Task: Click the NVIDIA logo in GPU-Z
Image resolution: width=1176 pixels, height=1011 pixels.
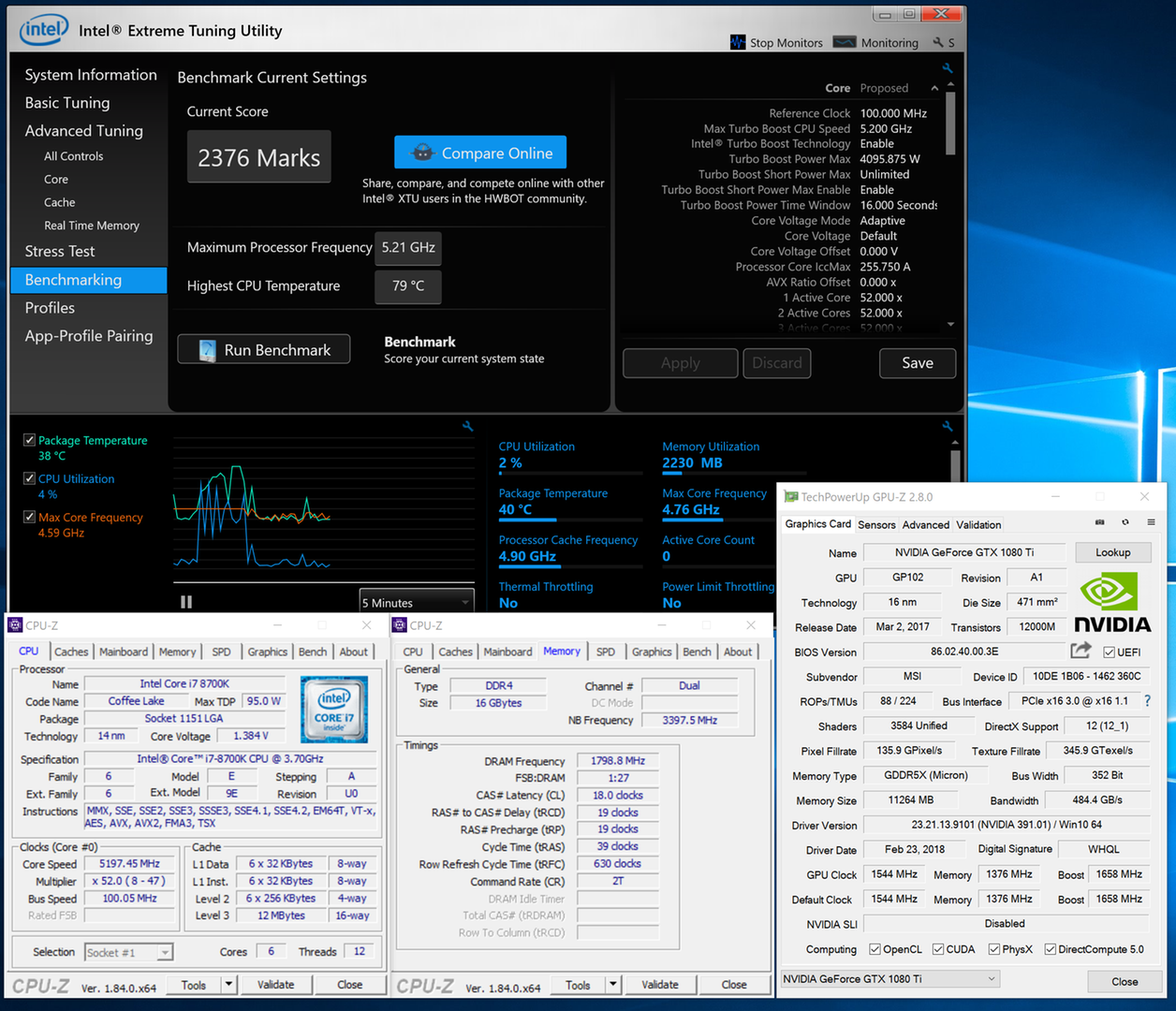Action: (1112, 604)
